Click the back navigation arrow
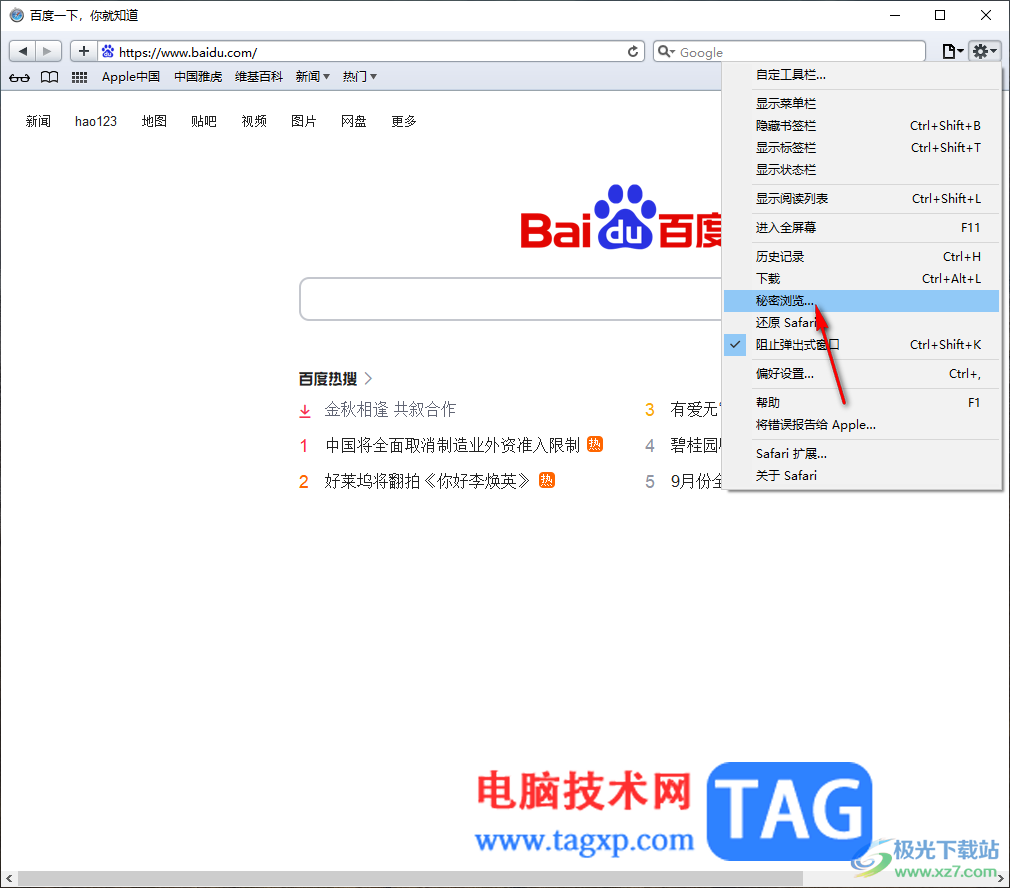The height and width of the screenshot is (888, 1010). 22,50
